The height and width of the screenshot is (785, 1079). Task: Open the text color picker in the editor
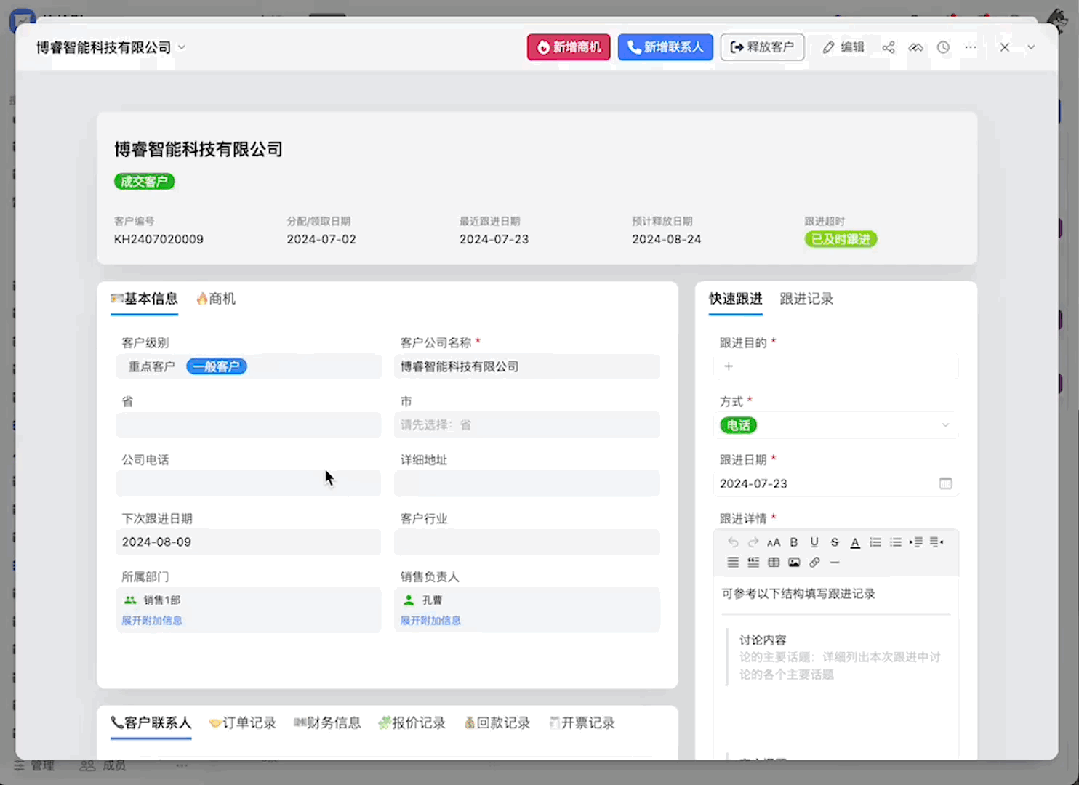855,542
